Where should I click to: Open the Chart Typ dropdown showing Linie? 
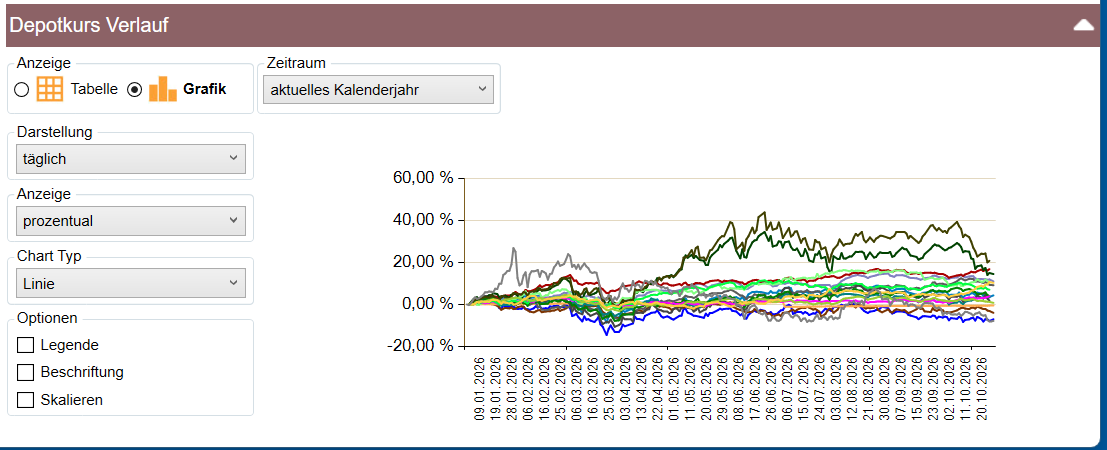pyautogui.click(x=131, y=283)
